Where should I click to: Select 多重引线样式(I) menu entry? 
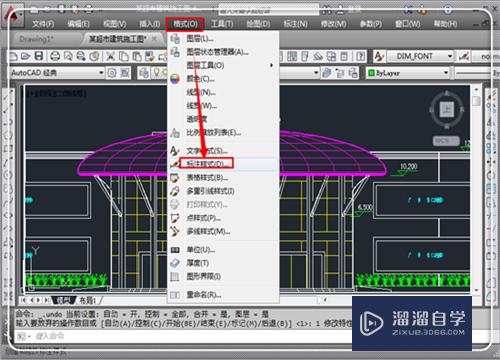click(x=223, y=191)
